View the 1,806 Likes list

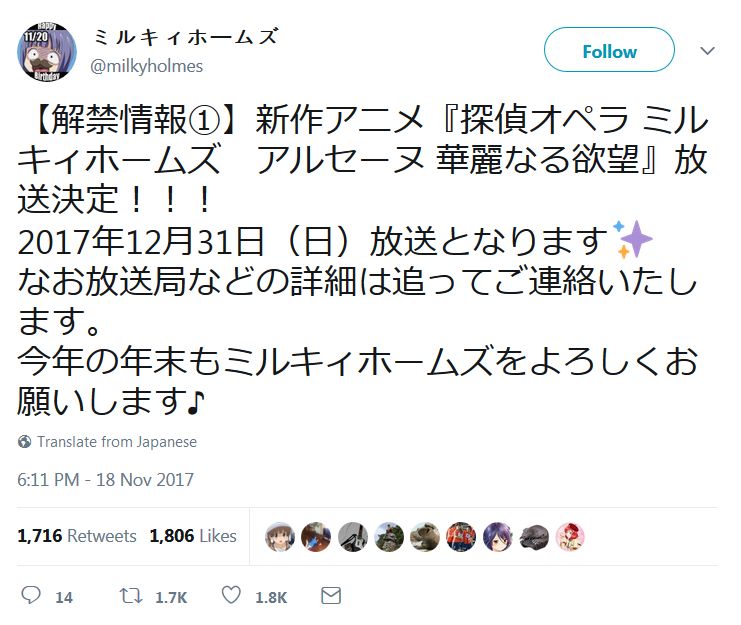(x=193, y=536)
